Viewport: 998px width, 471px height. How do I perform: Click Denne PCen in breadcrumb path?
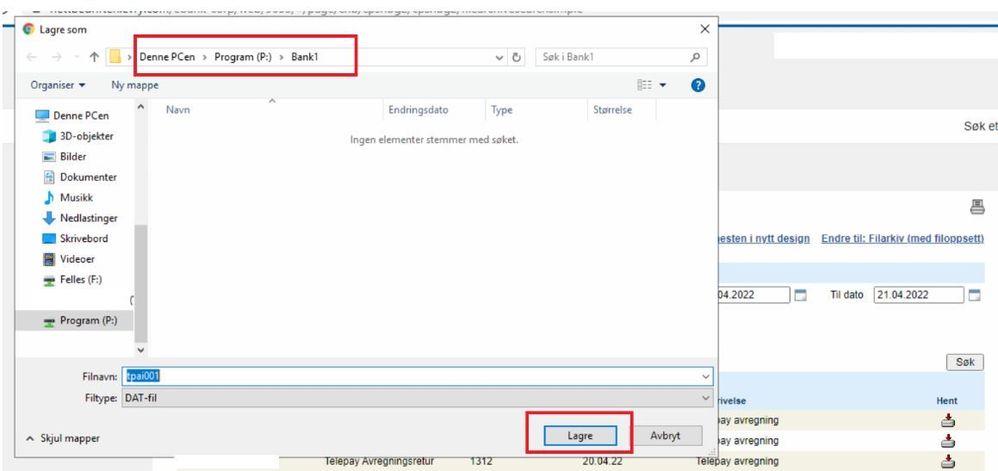[x=167, y=57]
